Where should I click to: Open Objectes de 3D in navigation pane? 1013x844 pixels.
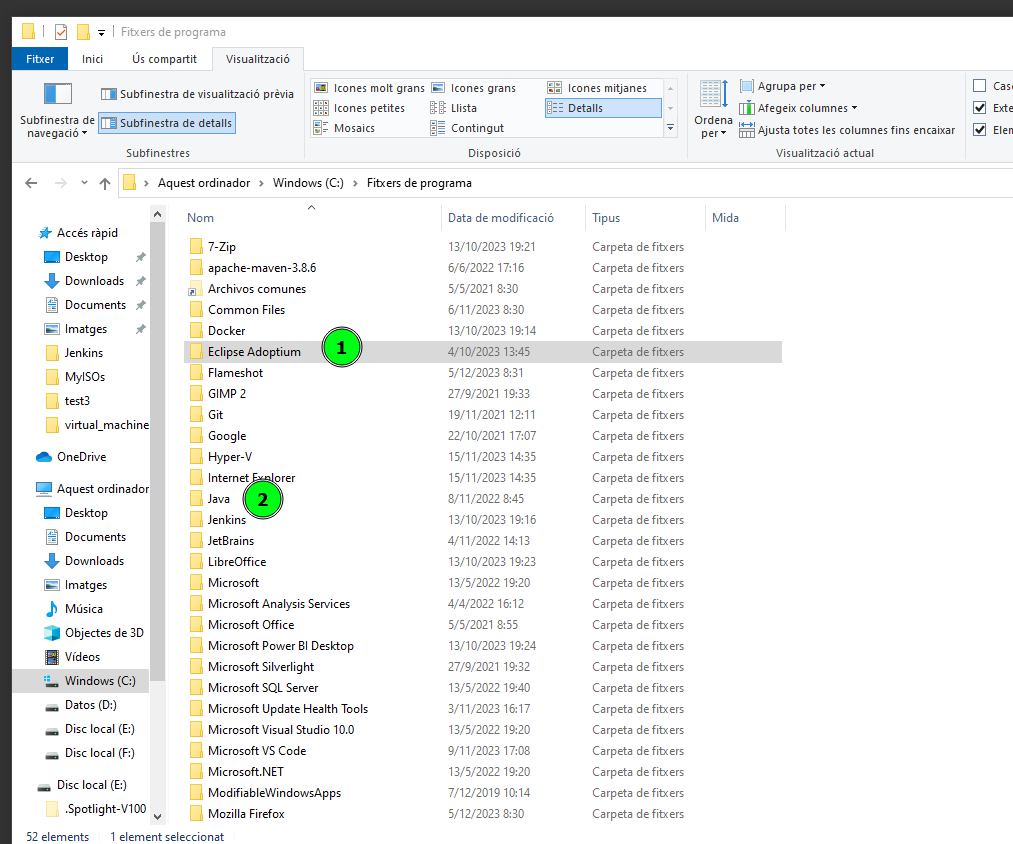click(94, 633)
